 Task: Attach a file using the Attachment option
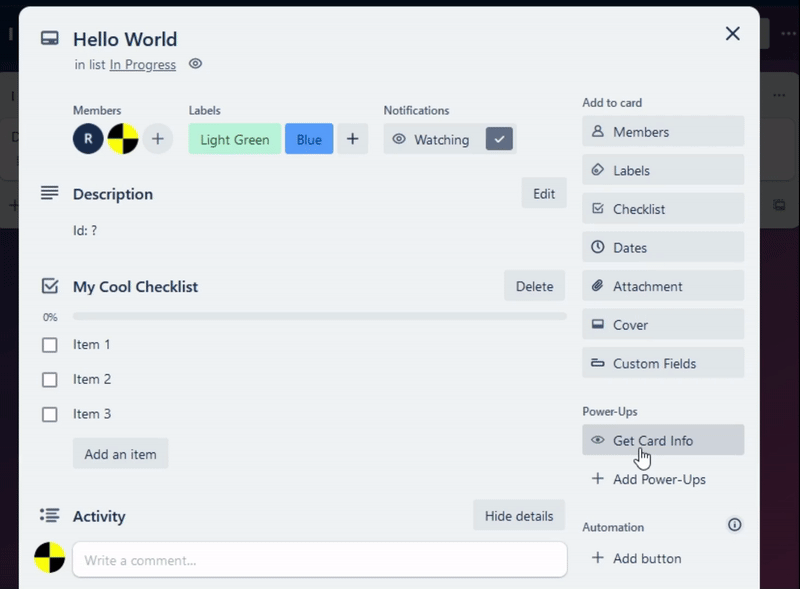(x=662, y=285)
